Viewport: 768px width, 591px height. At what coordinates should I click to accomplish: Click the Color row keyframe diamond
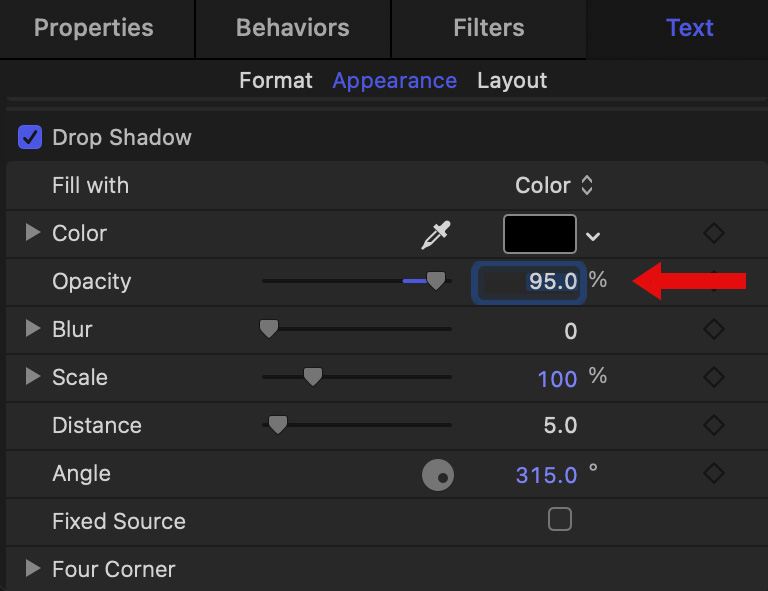click(x=713, y=233)
